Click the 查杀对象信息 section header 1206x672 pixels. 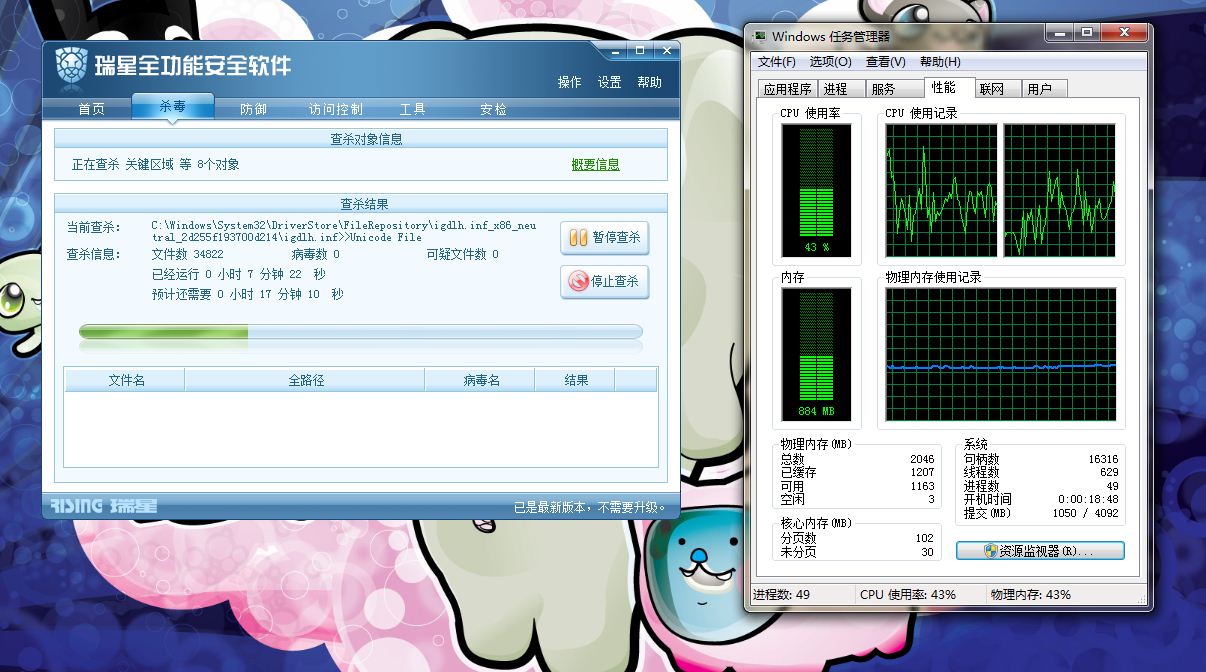(366, 139)
